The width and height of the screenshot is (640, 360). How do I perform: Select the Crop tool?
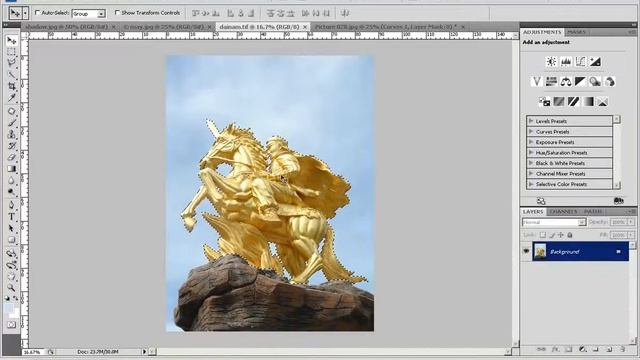[11, 86]
